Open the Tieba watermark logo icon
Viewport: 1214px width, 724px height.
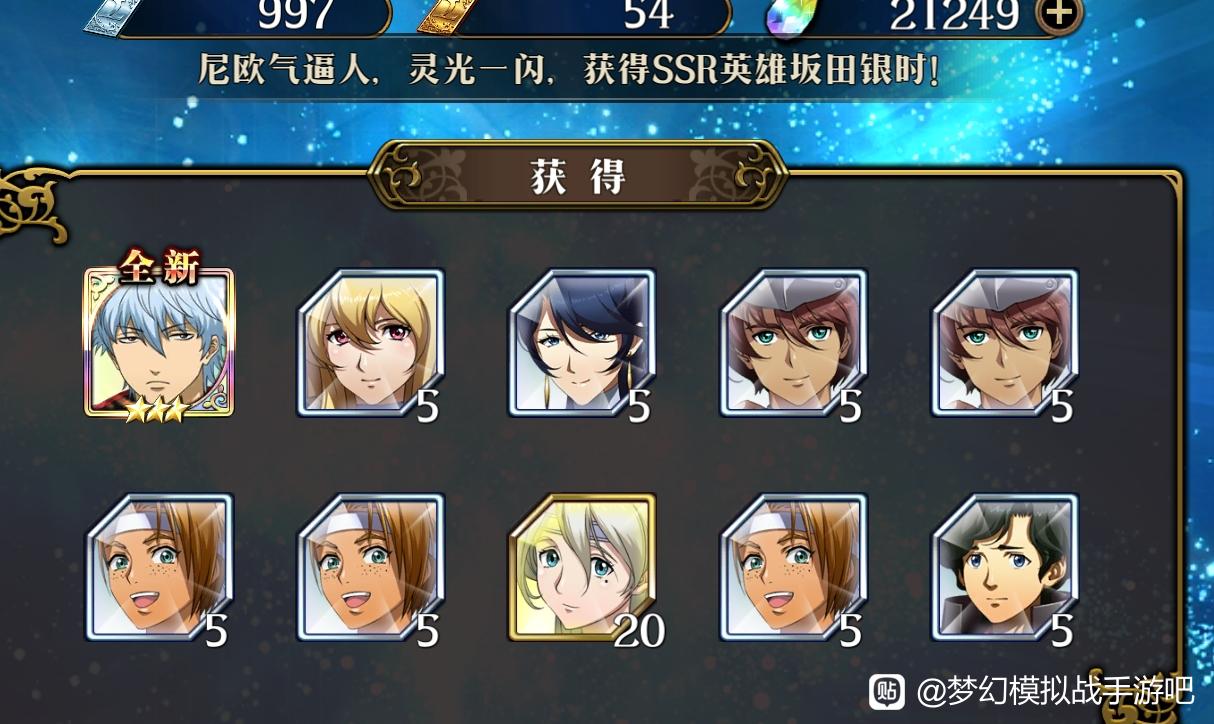click(887, 692)
